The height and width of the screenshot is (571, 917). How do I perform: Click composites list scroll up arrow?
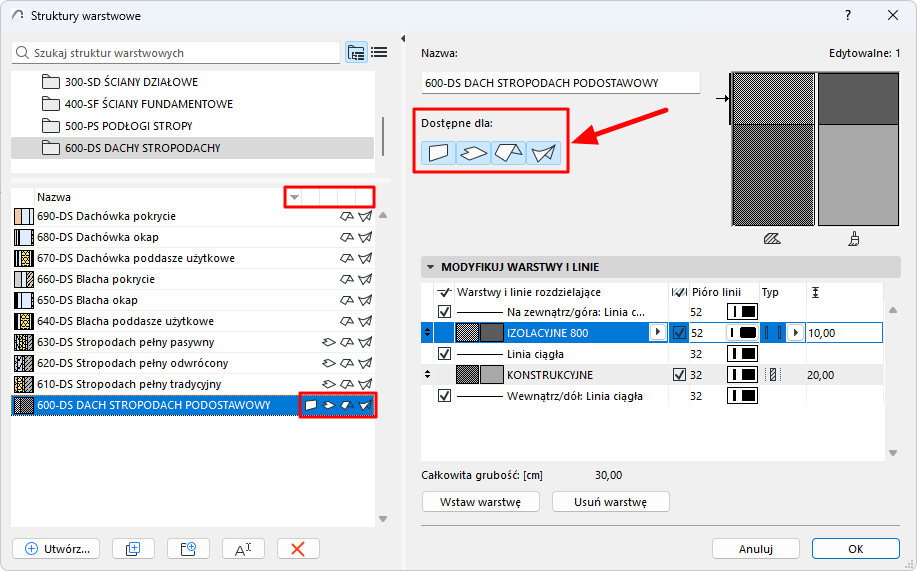coord(383,215)
